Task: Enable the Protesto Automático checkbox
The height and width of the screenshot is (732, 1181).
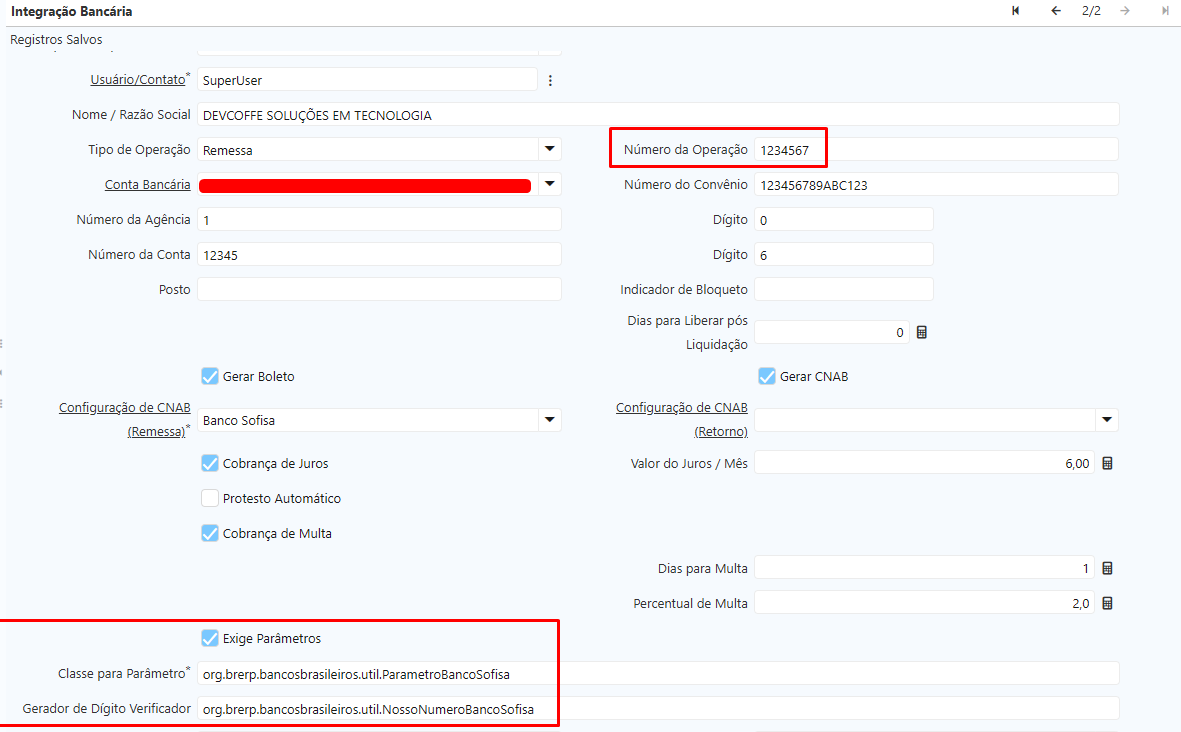Action: 210,498
